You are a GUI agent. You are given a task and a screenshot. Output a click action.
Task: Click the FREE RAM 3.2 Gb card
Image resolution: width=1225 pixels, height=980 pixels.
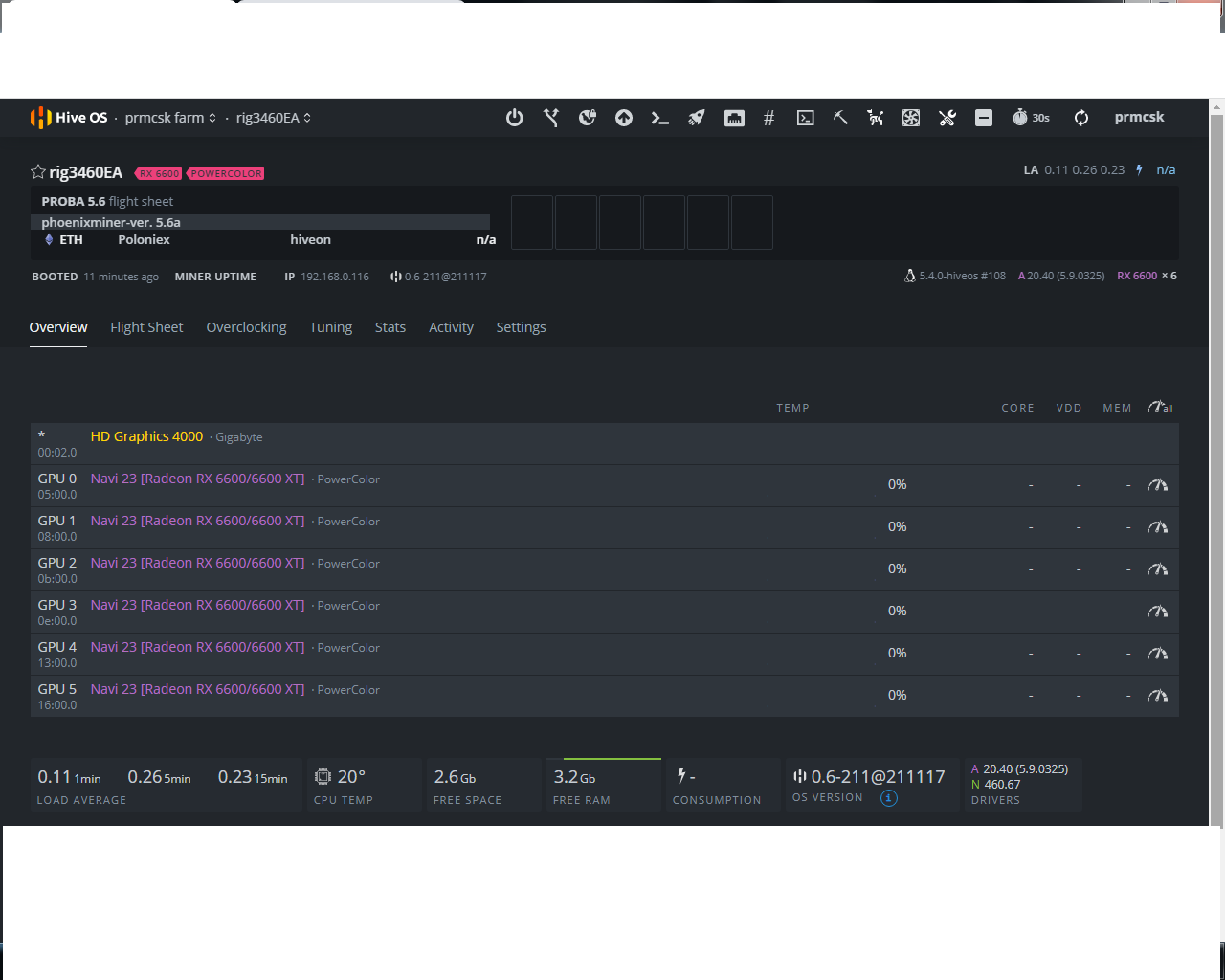point(604,785)
